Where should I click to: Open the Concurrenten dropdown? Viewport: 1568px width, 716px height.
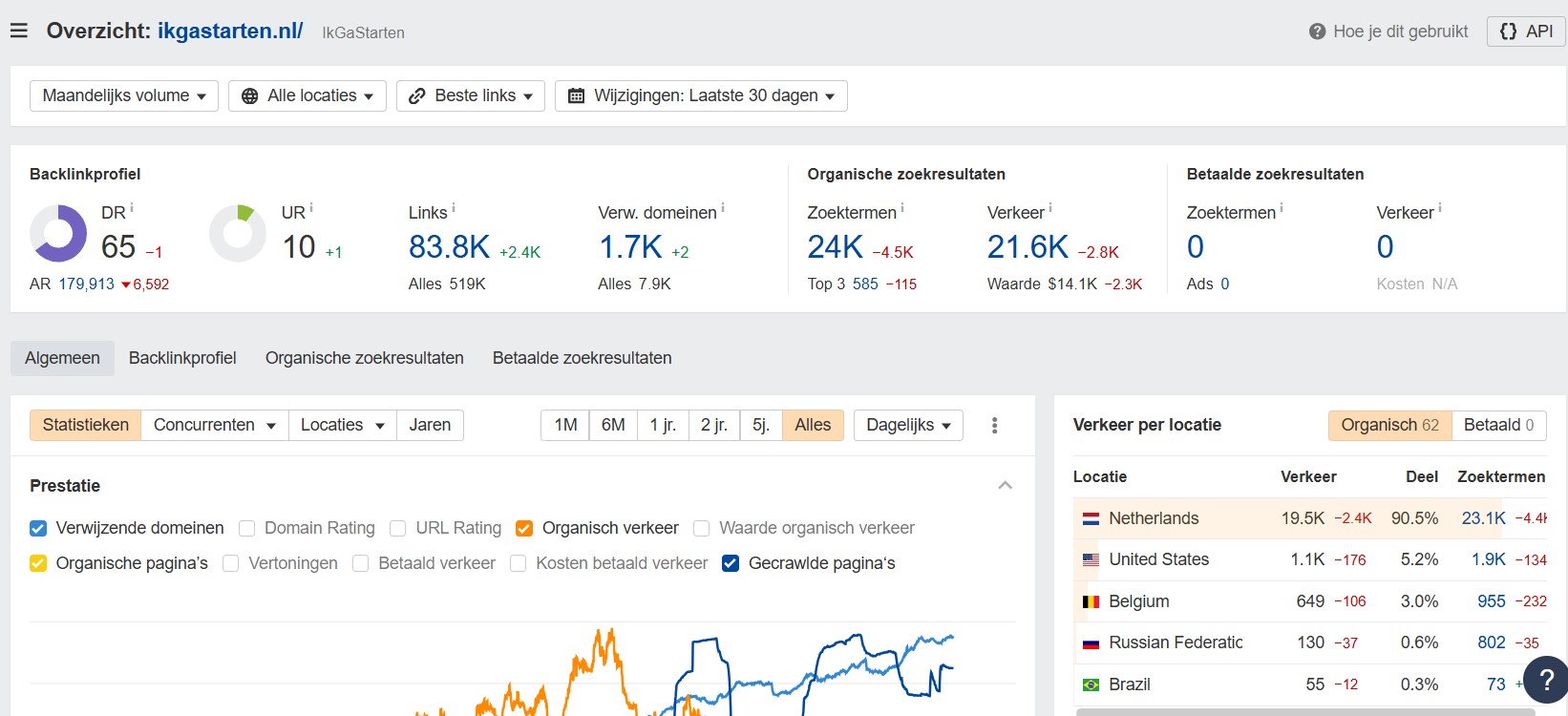[x=215, y=425]
